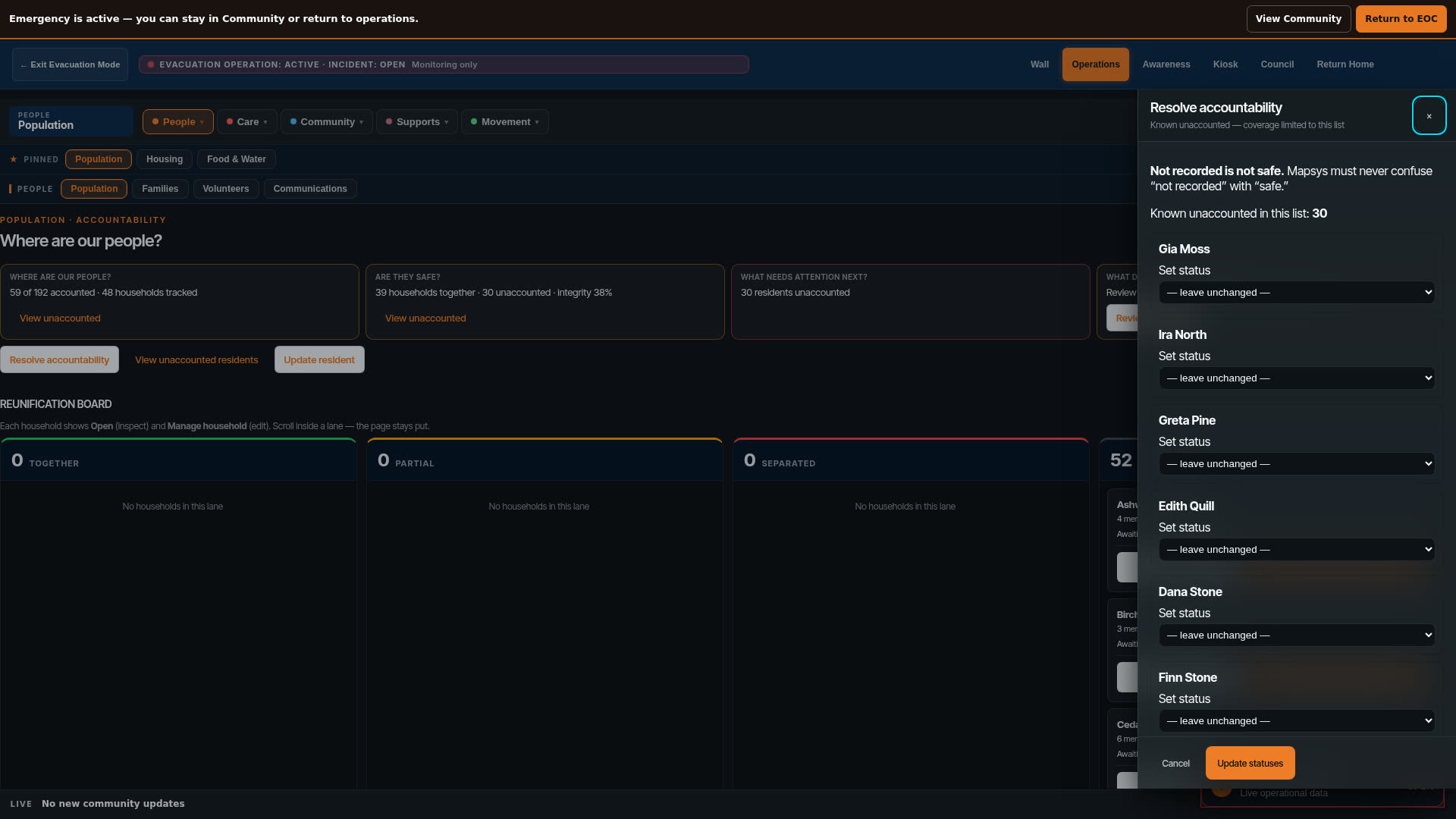This screenshot has width=1456, height=819.
Task: Select pinned Population chip
Action: [x=99, y=159]
